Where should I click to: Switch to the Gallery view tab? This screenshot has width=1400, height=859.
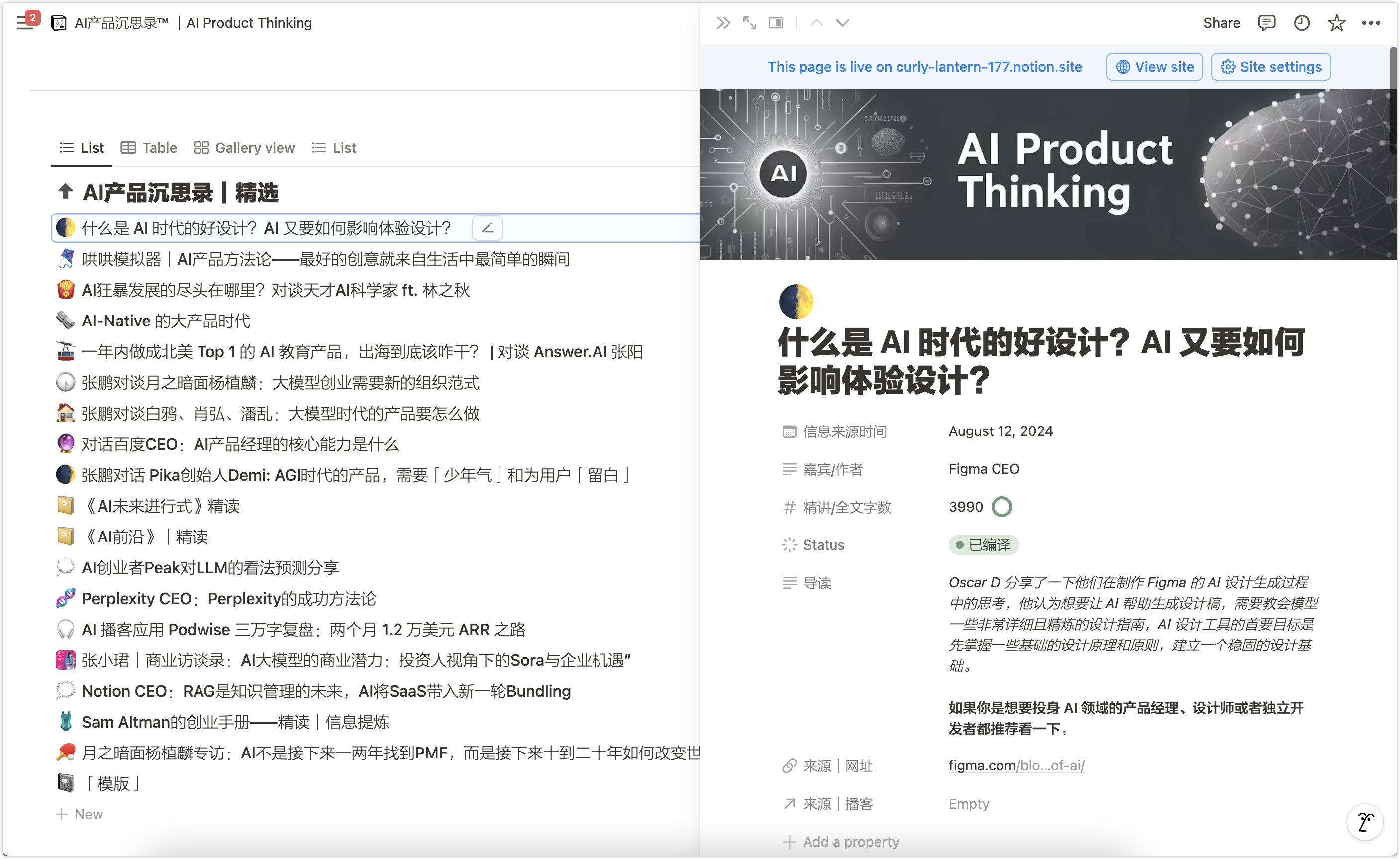pyautogui.click(x=244, y=148)
